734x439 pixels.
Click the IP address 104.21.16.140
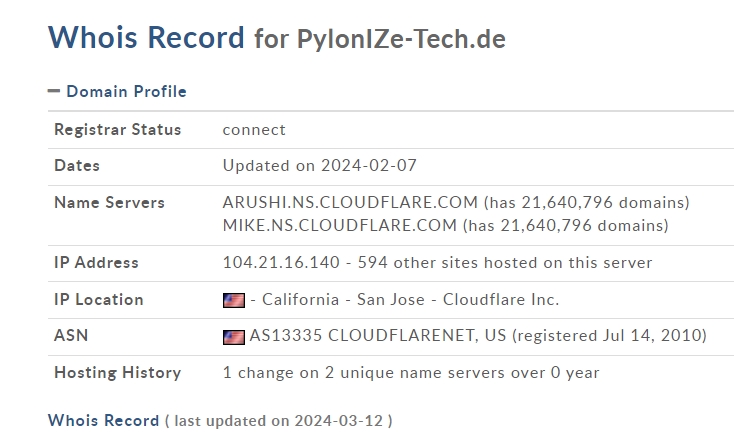pyautogui.click(x=281, y=262)
